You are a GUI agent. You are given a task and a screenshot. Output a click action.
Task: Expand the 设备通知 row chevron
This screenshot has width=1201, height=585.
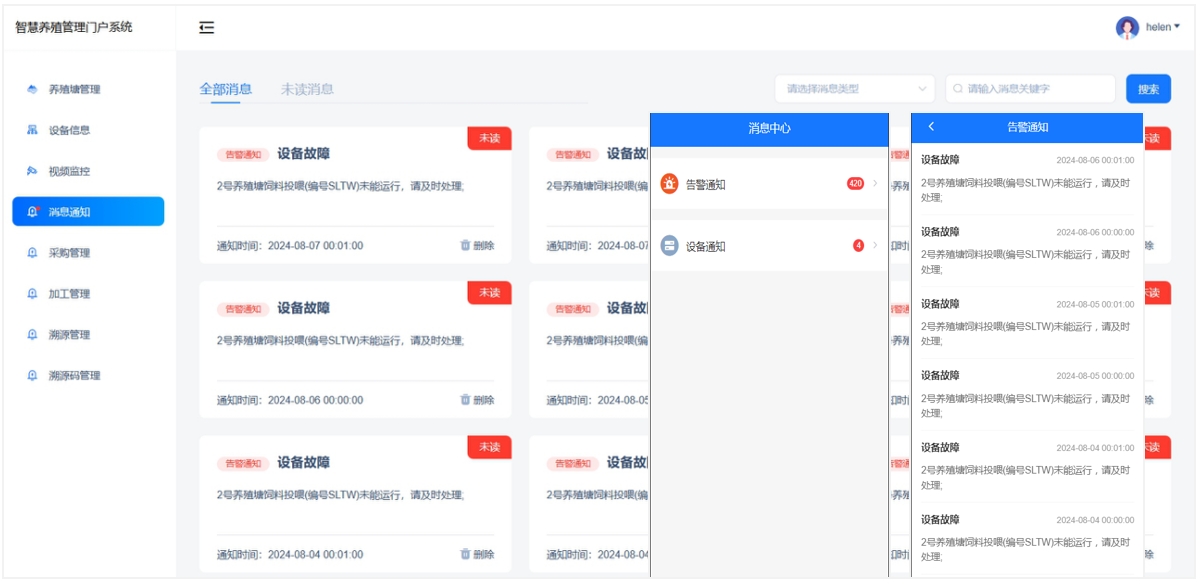coord(875,246)
